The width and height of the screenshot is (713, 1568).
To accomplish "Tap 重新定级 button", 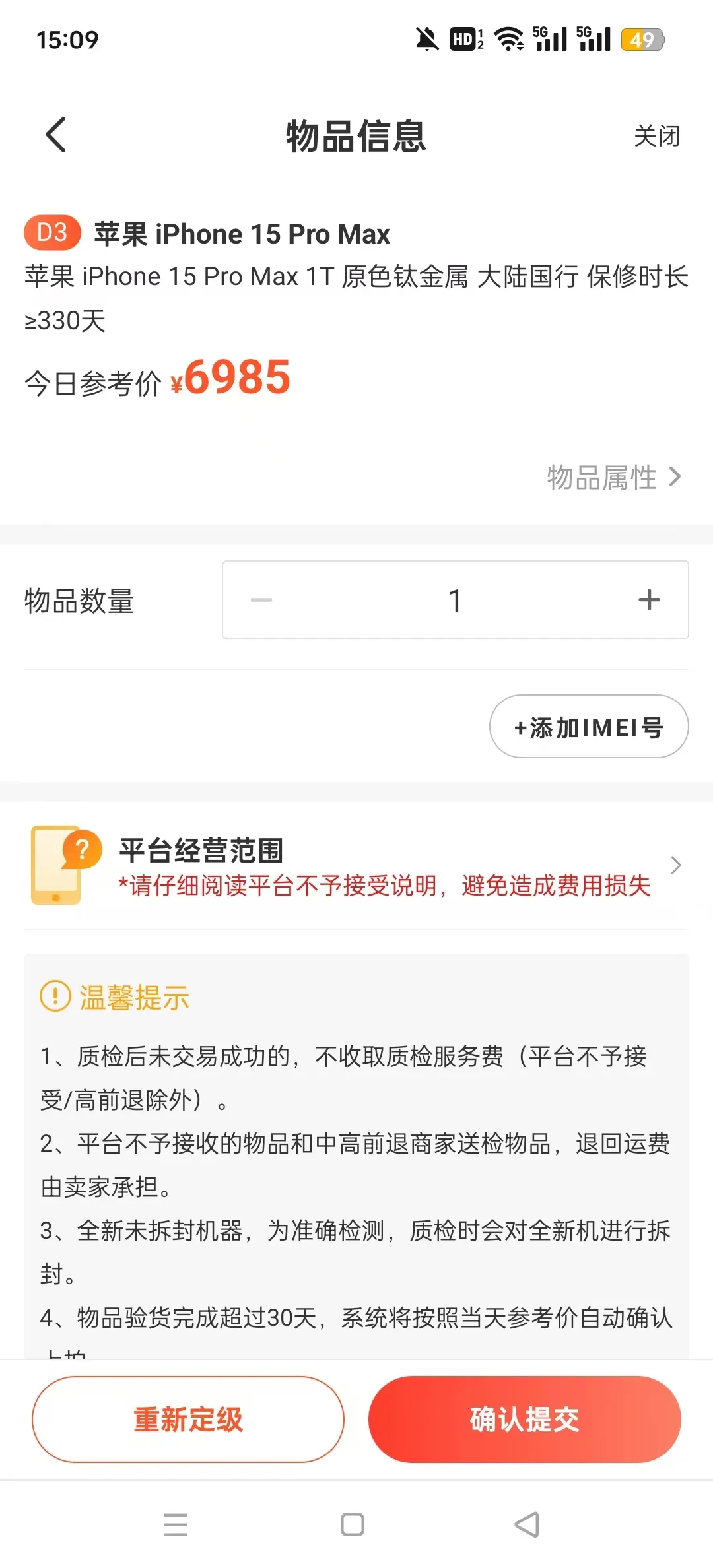I will 188,1420.
